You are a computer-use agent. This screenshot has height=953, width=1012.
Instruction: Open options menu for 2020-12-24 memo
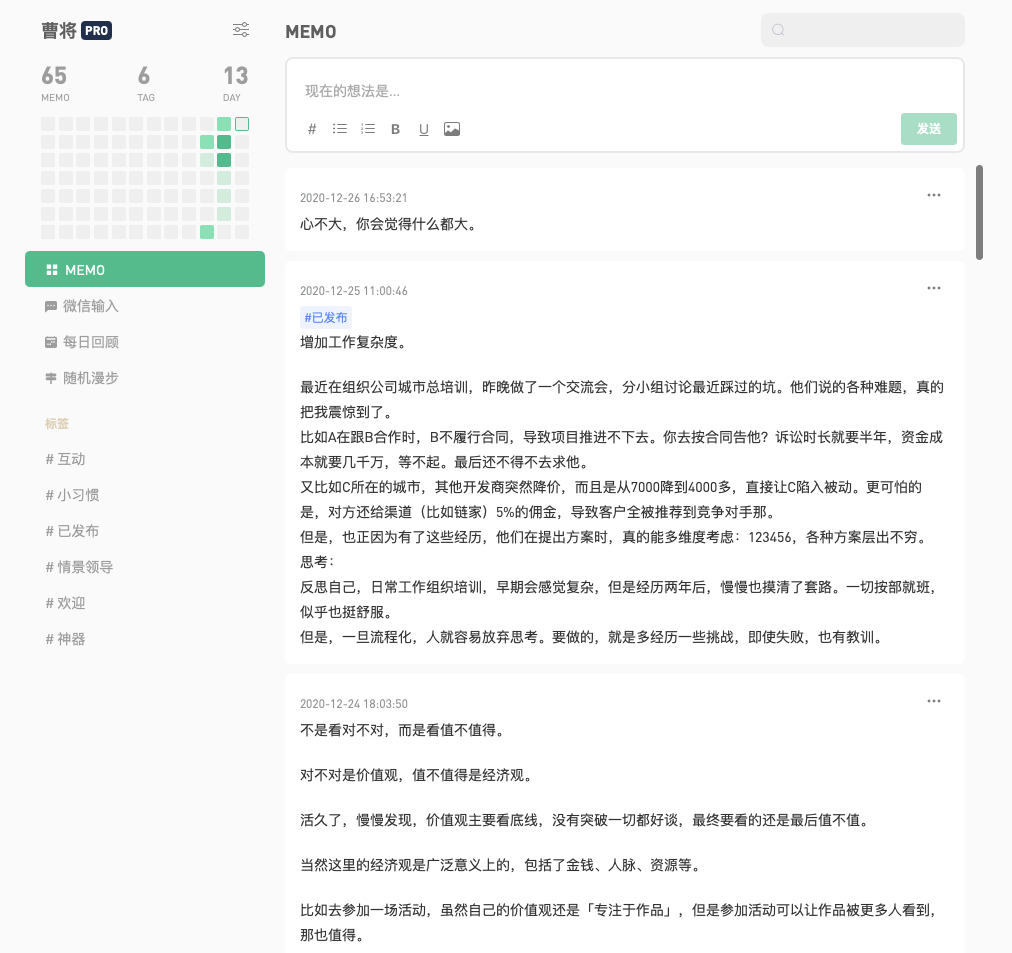(x=933, y=701)
